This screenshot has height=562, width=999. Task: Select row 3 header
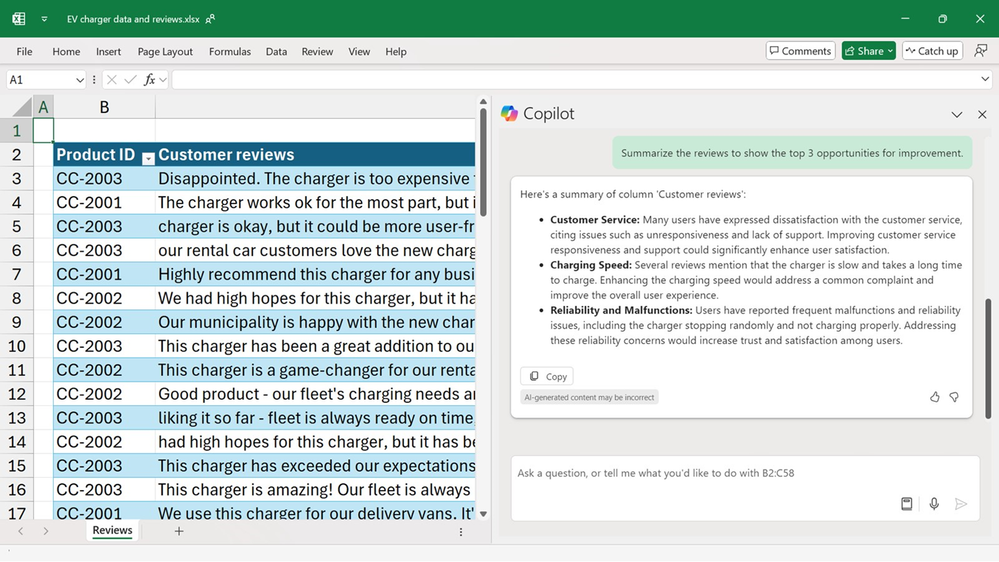click(17, 178)
